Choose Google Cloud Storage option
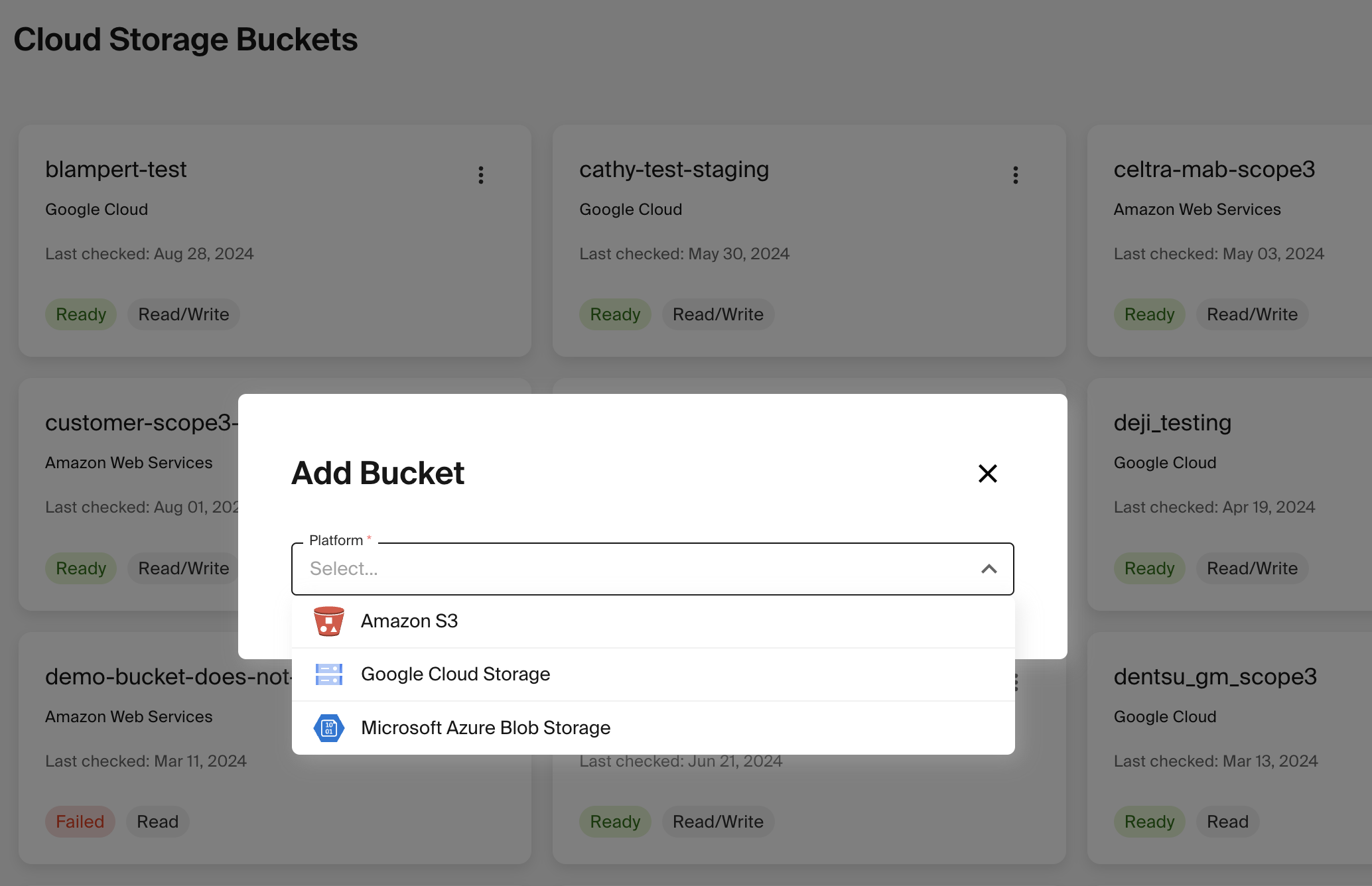 (x=455, y=674)
